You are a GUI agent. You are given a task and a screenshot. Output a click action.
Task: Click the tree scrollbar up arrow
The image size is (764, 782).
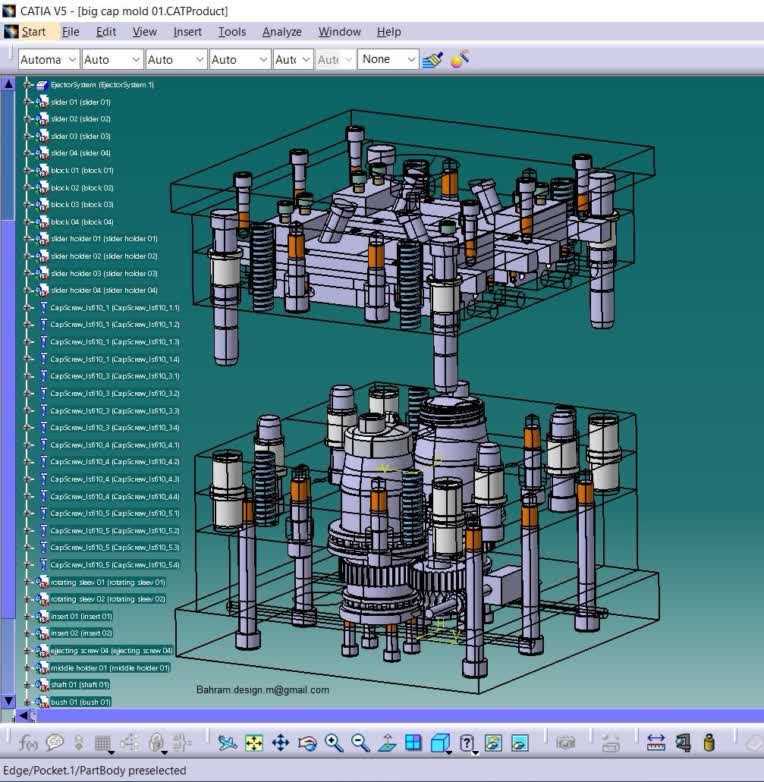(8, 84)
